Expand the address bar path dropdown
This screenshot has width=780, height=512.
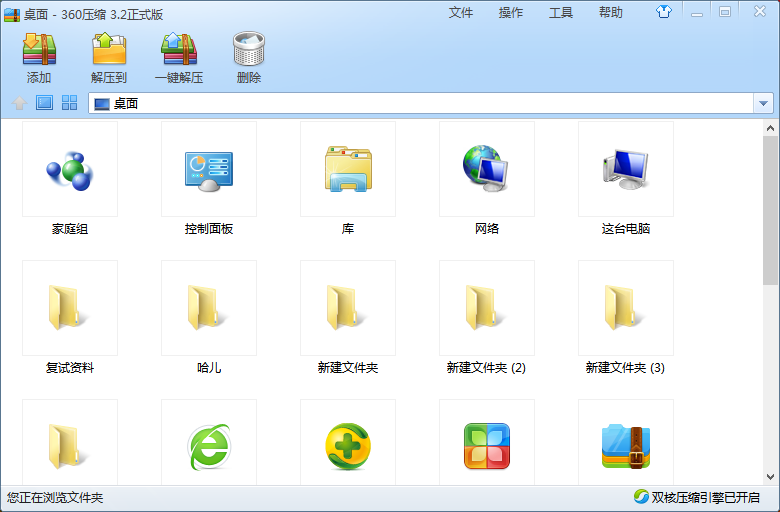[763, 103]
